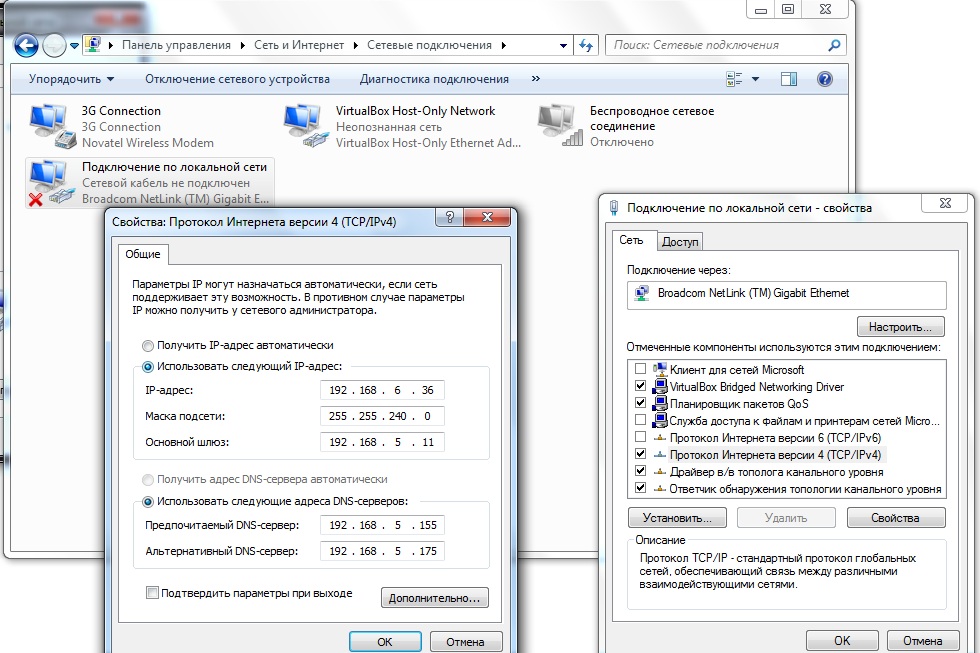Switch to the Доступ tab
This screenshot has width=980, height=653.
tap(681, 241)
